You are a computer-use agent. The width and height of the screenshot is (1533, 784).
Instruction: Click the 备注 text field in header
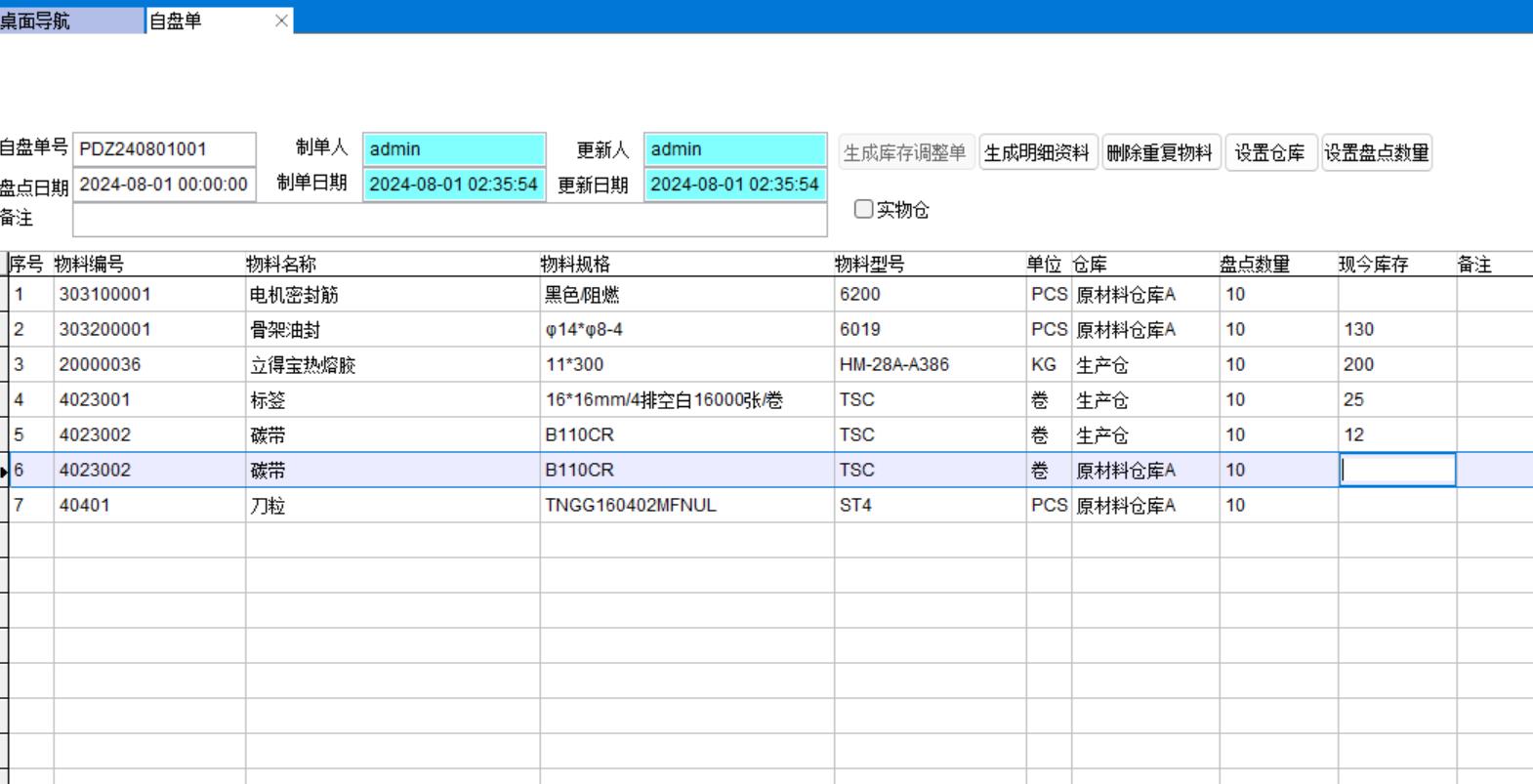(449, 220)
